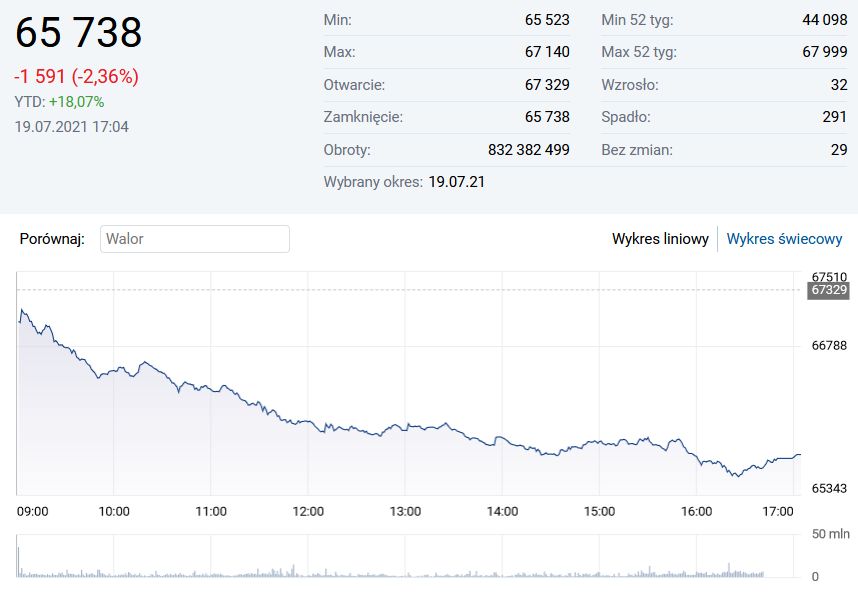
Task: Select the Wykres liniowy chart view
Action: (x=660, y=239)
